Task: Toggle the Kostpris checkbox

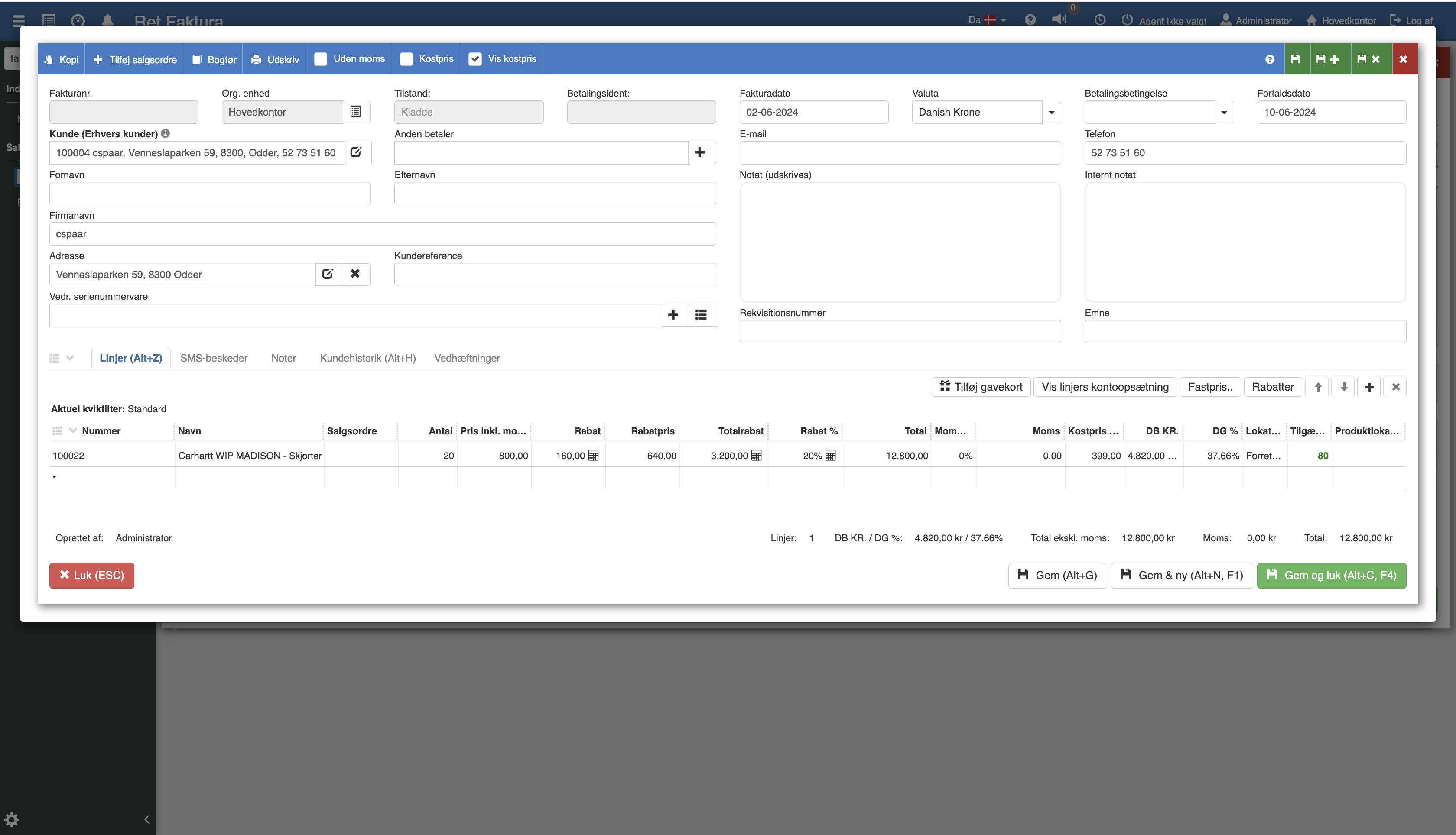Action: pyautogui.click(x=406, y=59)
